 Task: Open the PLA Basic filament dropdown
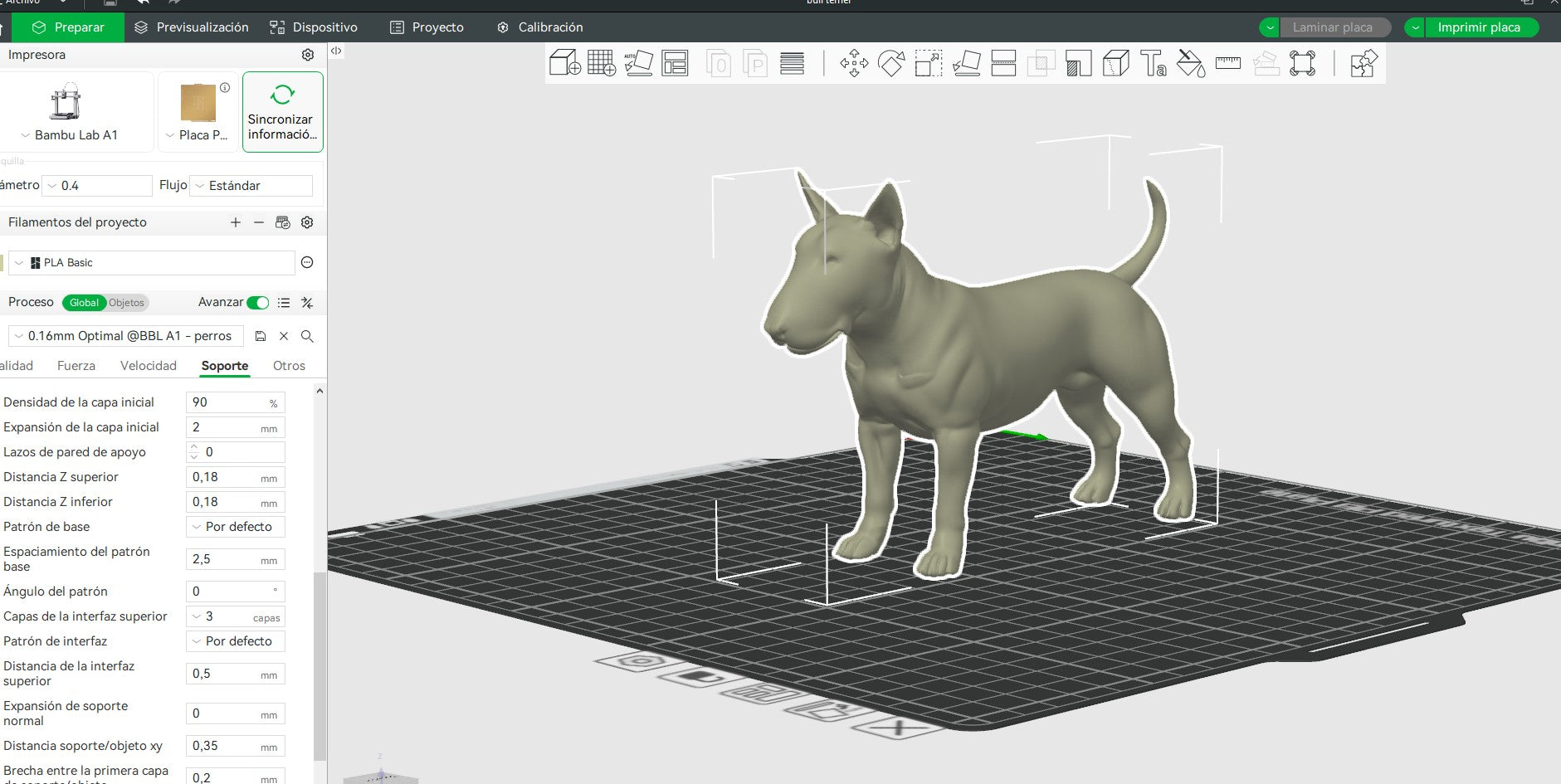152,262
